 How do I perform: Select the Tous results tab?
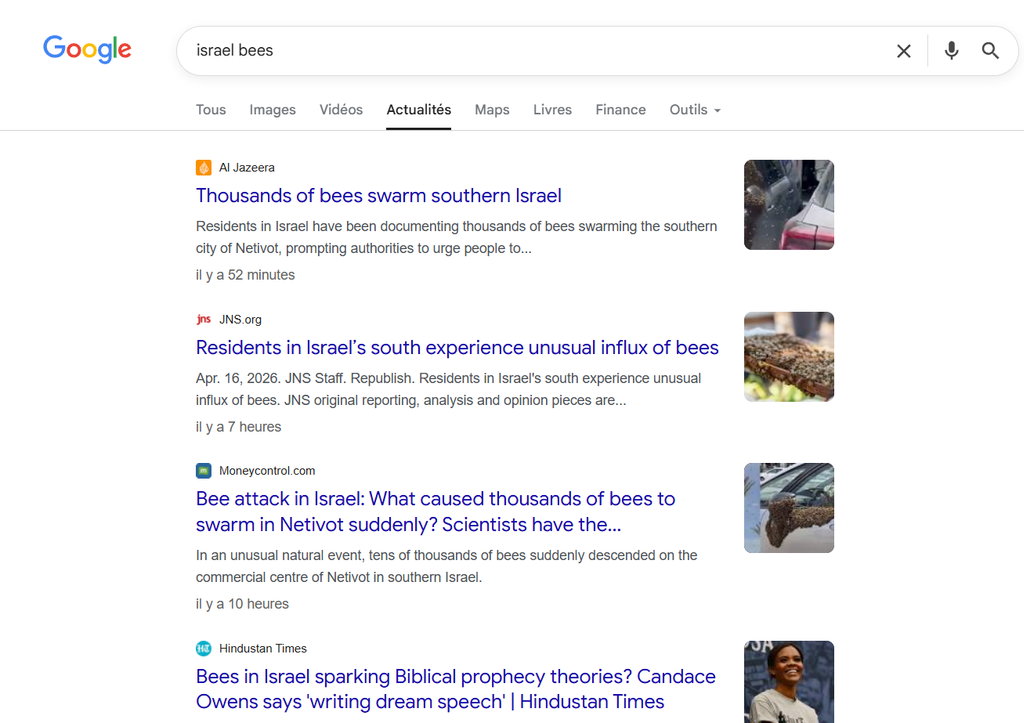[211, 110]
